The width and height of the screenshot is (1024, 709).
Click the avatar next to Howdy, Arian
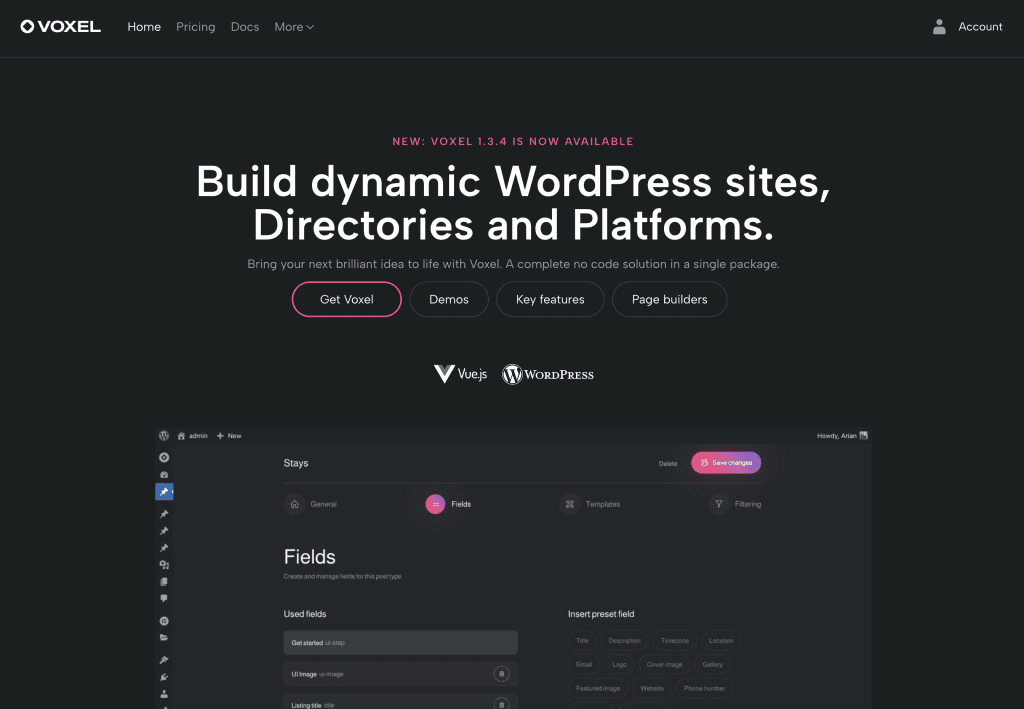point(863,435)
